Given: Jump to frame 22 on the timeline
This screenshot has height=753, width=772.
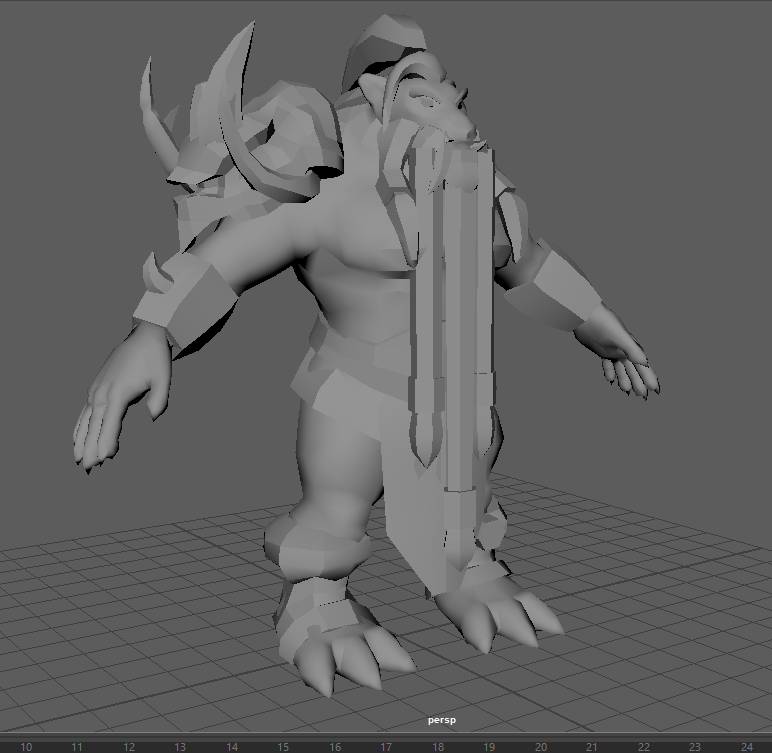Looking at the screenshot, I should [643, 747].
